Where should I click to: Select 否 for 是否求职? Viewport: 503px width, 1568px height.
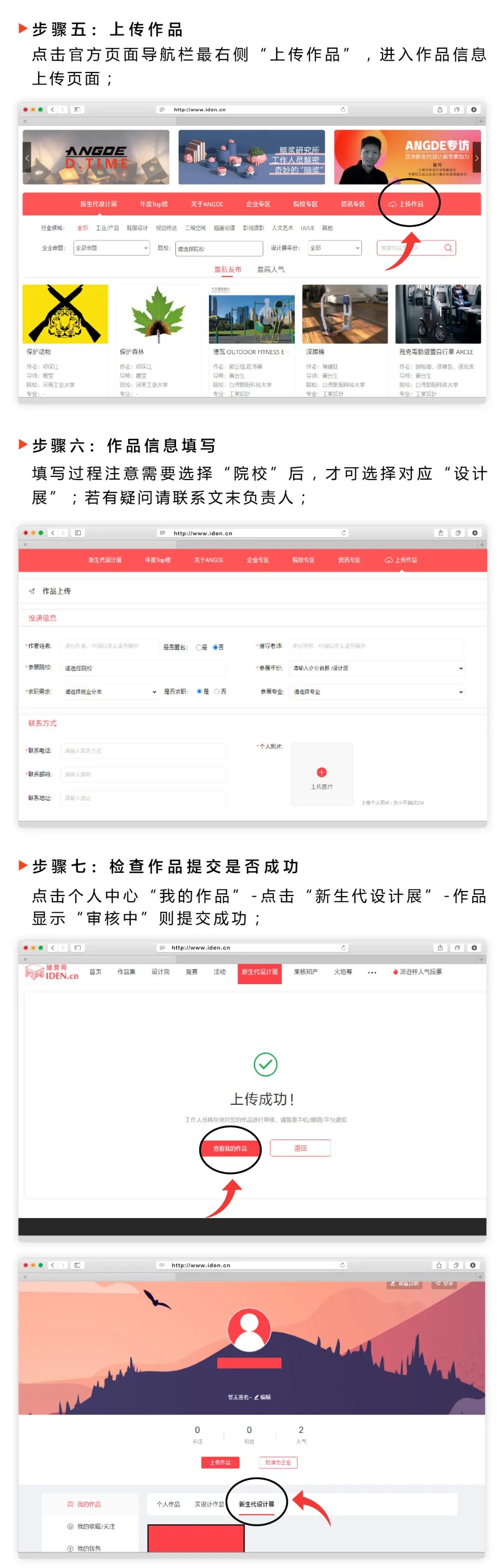click(x=217, y=692)
